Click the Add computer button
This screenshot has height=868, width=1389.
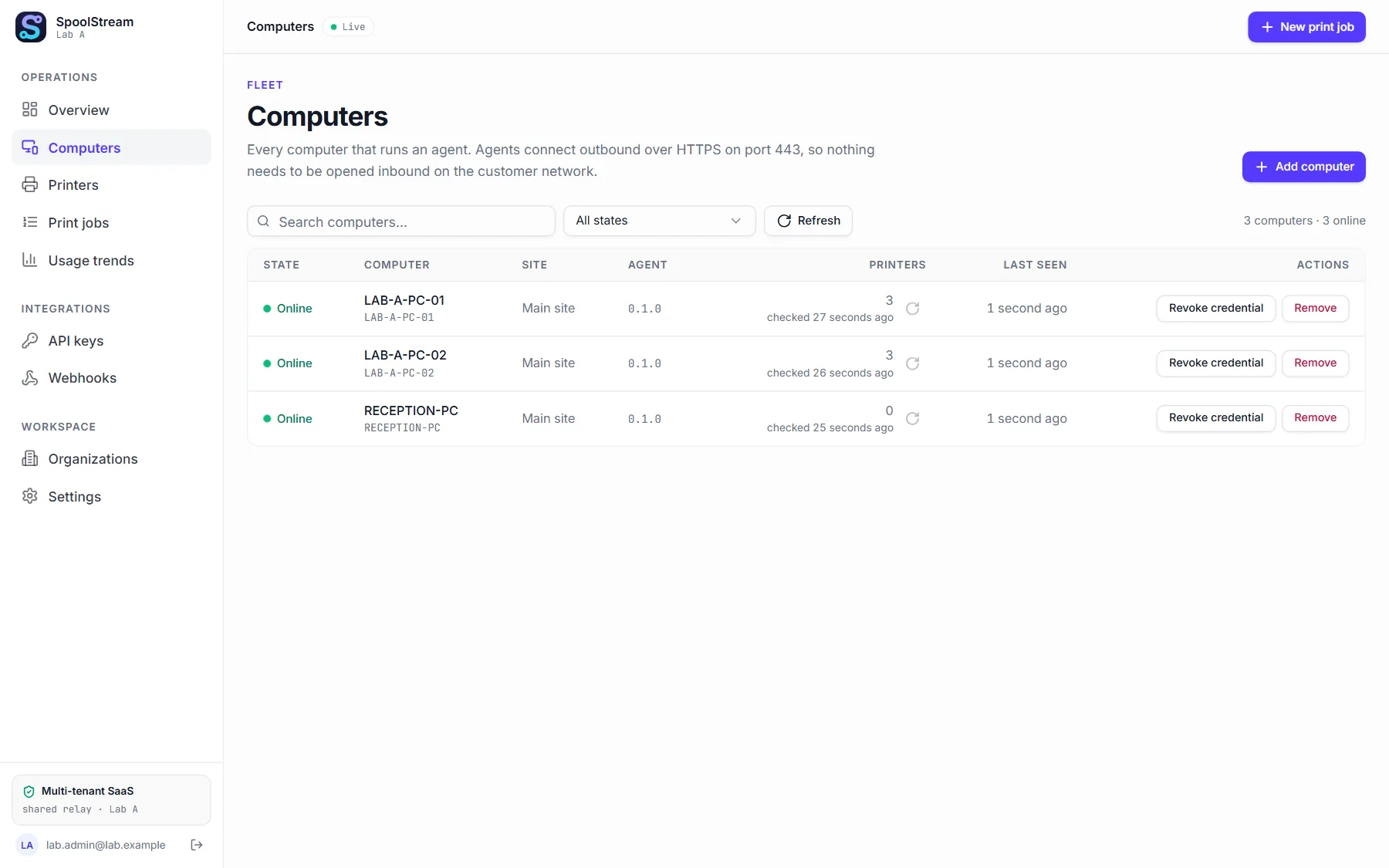coord(1303,167)
